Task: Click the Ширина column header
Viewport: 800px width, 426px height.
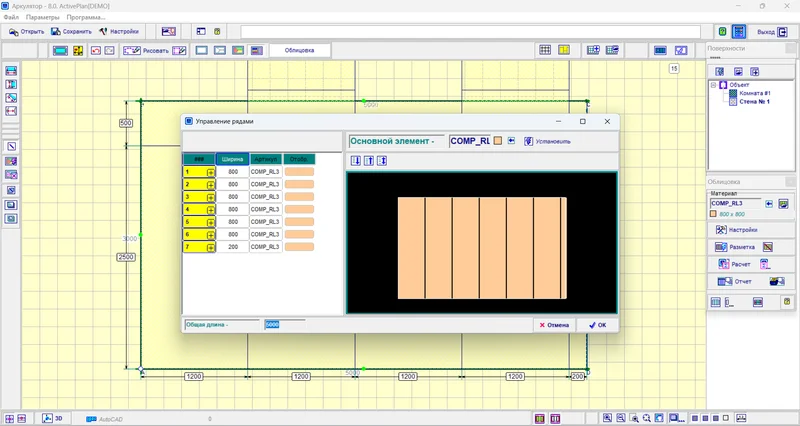Action: tap(233, 159)
